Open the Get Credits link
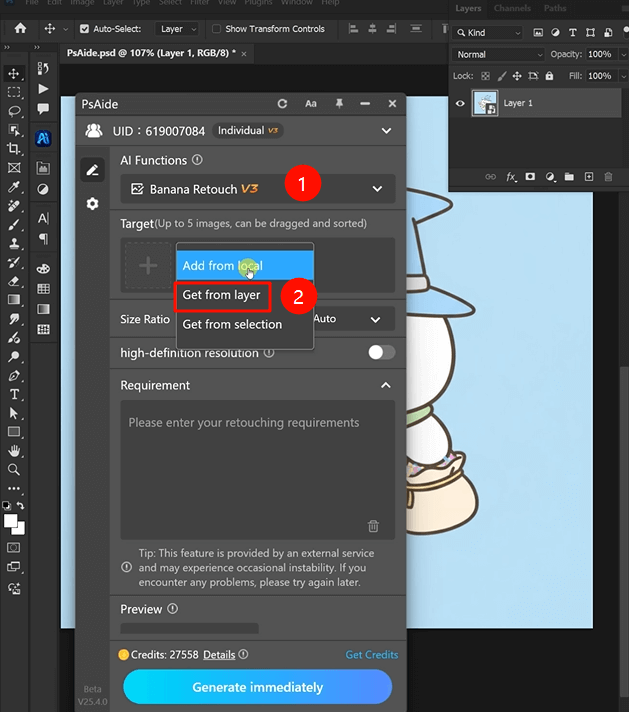The height and width of the screenshot is (712, 629). coord(371,655)
